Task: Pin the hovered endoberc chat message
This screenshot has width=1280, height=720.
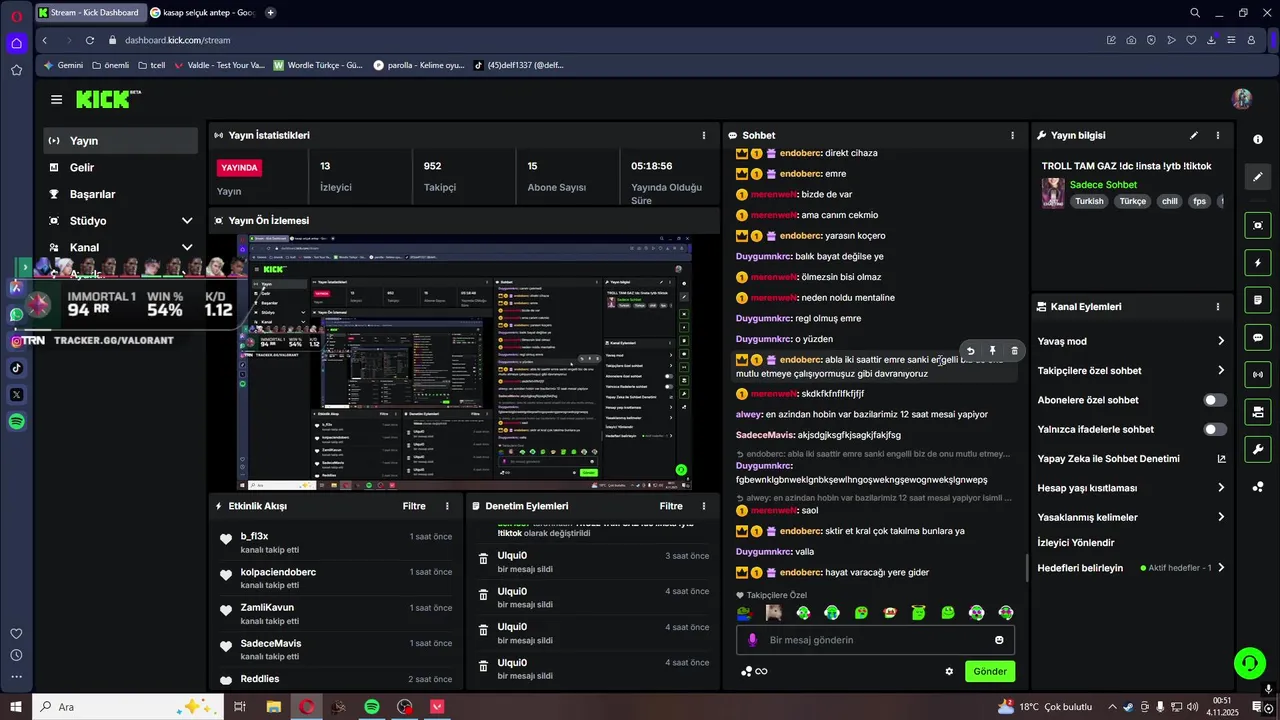Action: pyautogui.click(x=992, y=351)
